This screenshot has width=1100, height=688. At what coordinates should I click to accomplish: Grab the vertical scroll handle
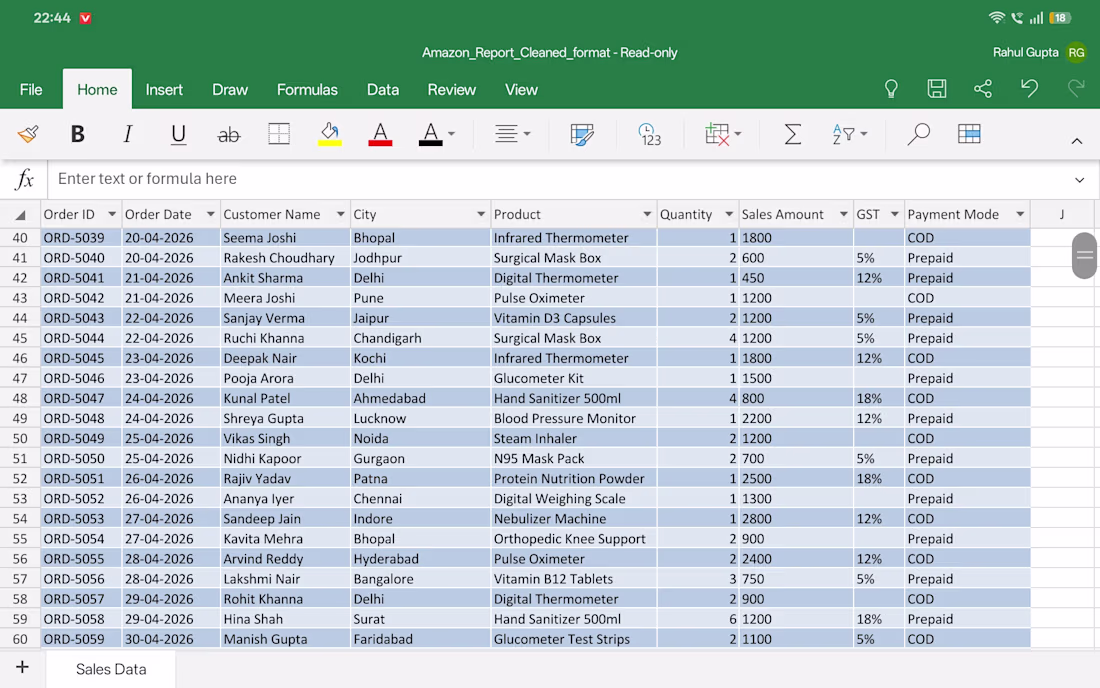click(1085, 255)
